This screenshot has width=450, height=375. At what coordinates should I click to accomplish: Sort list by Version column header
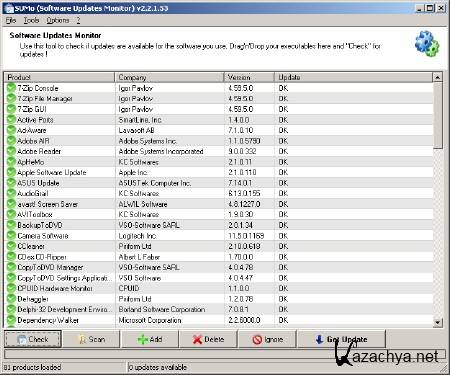pyautogui.click(x=249, y=77)
